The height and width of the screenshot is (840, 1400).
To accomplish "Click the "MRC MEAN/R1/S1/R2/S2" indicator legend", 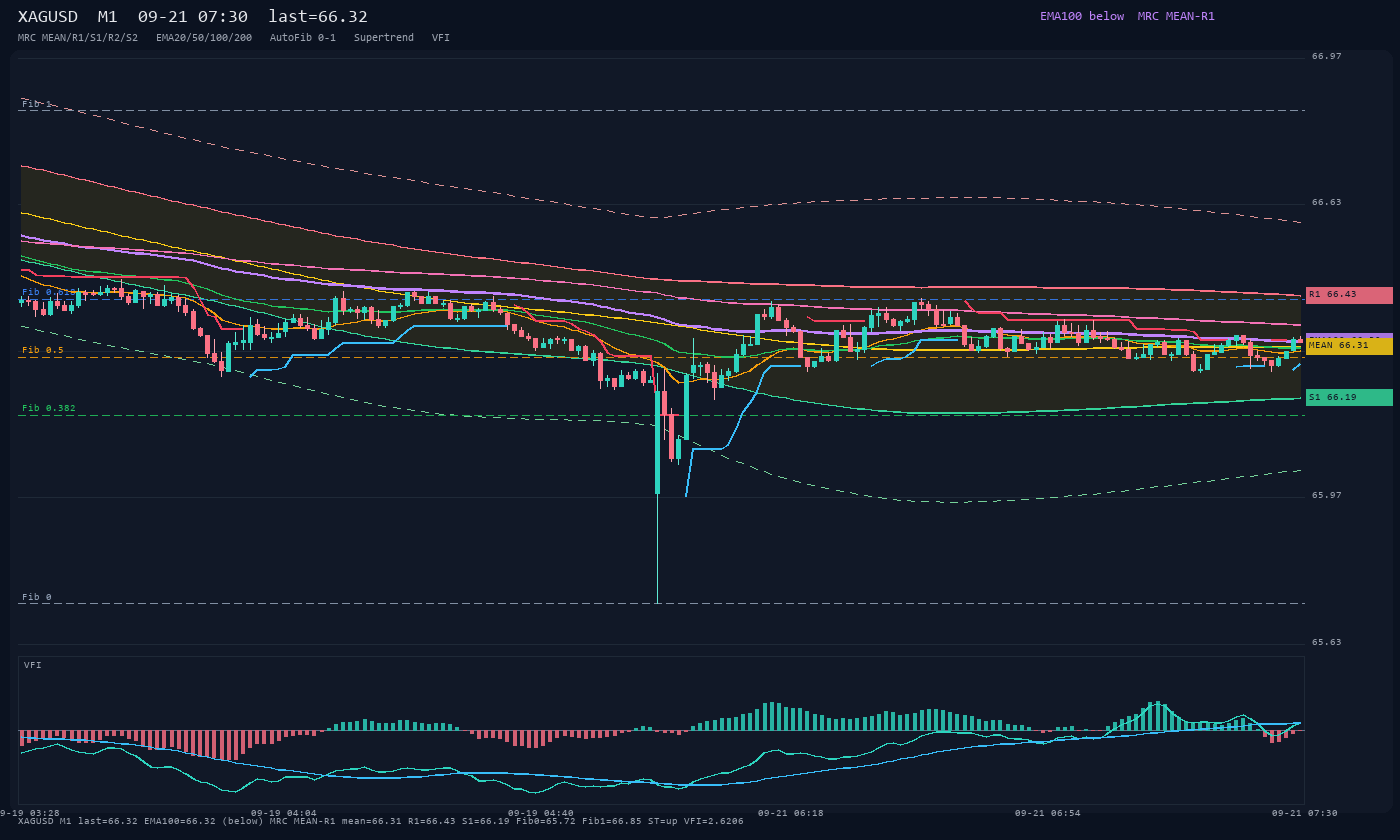I will pos(78,38).
